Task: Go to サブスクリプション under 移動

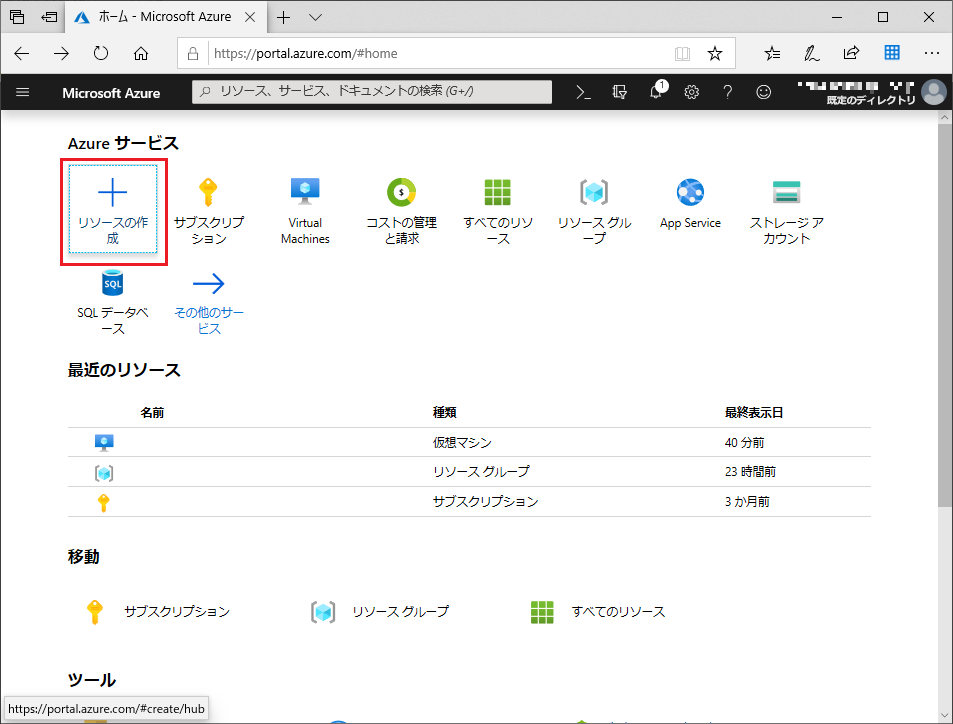Action: (x=158, y=612)
